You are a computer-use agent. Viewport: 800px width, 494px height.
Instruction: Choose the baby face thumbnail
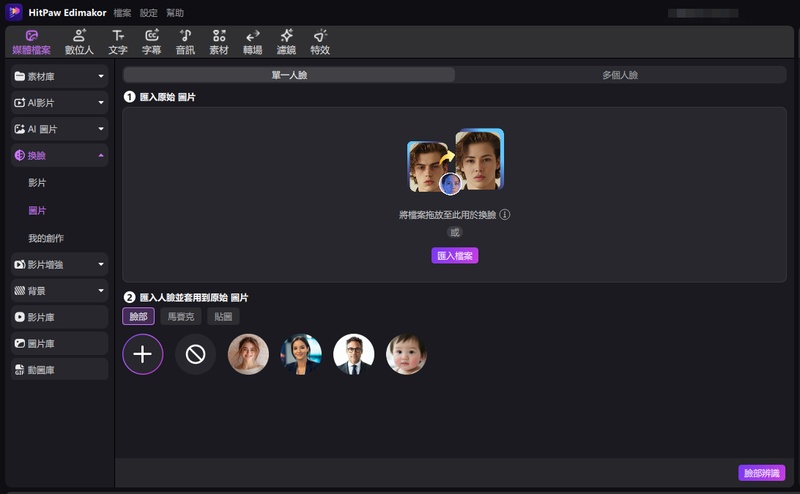click(406, 354)
